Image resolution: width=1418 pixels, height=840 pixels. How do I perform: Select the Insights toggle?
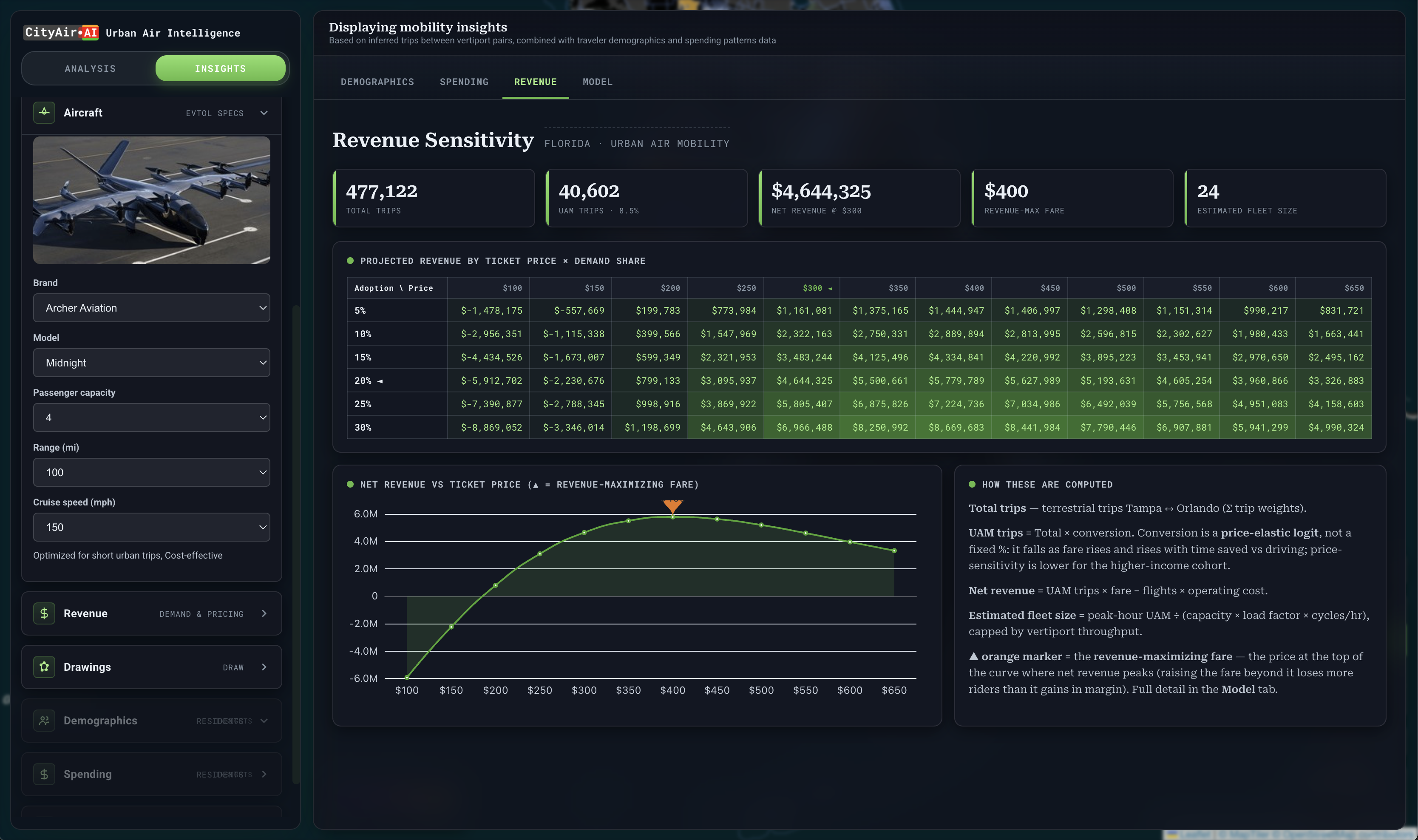(220, 68)
